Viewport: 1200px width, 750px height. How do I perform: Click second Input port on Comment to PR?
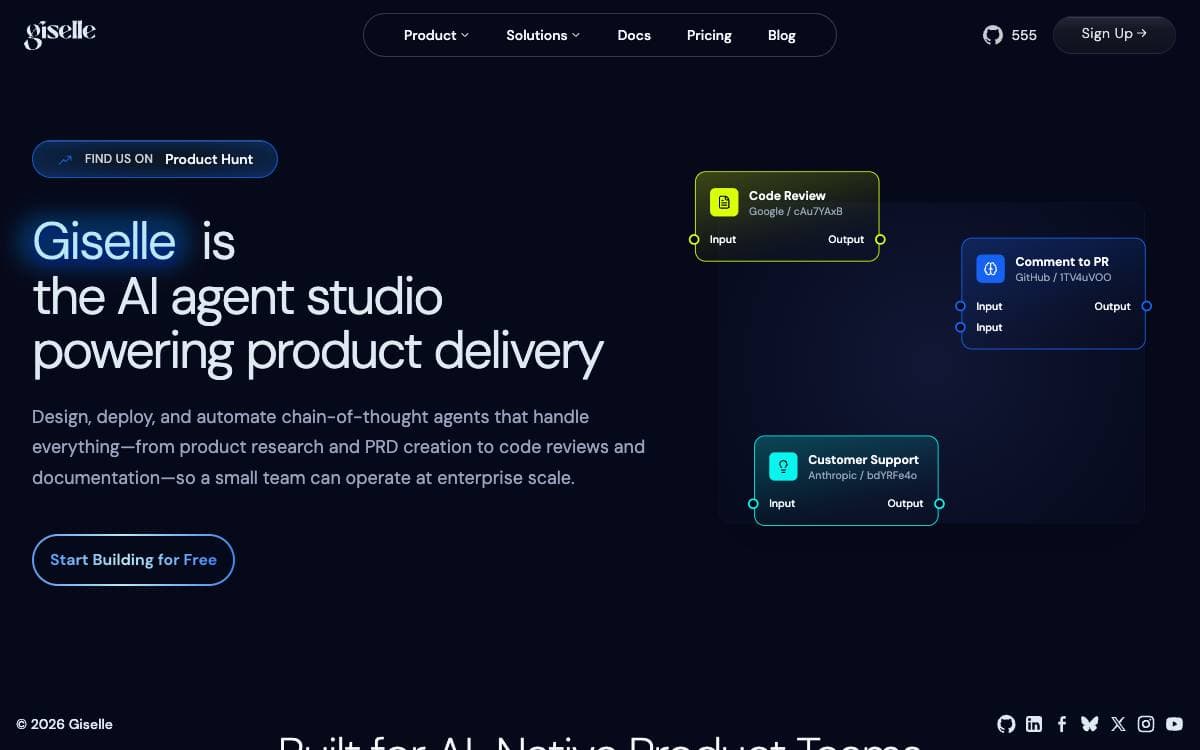[x=960, y=327]
